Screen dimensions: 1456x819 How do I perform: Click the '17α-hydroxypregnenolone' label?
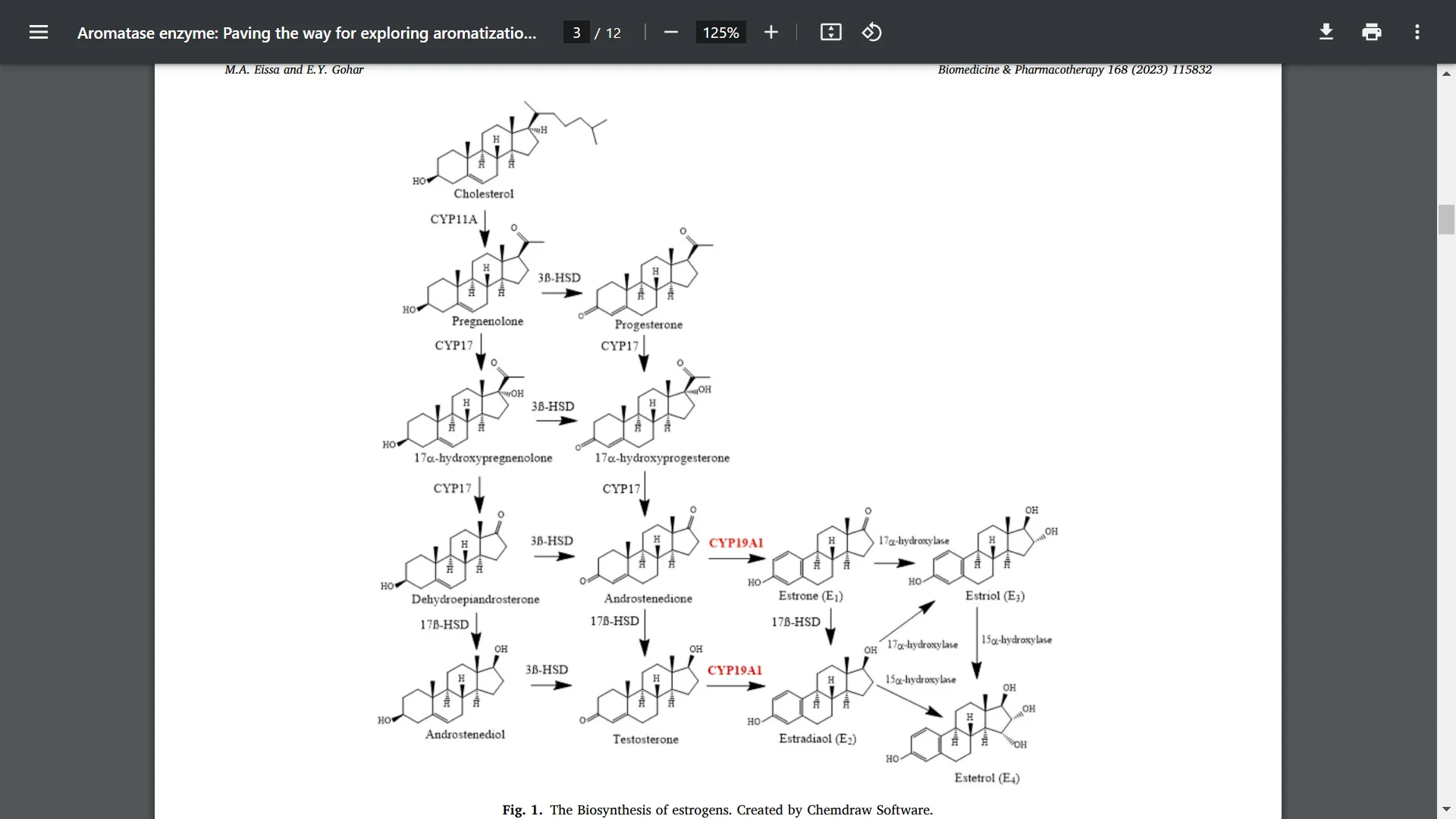coord(483,458)
